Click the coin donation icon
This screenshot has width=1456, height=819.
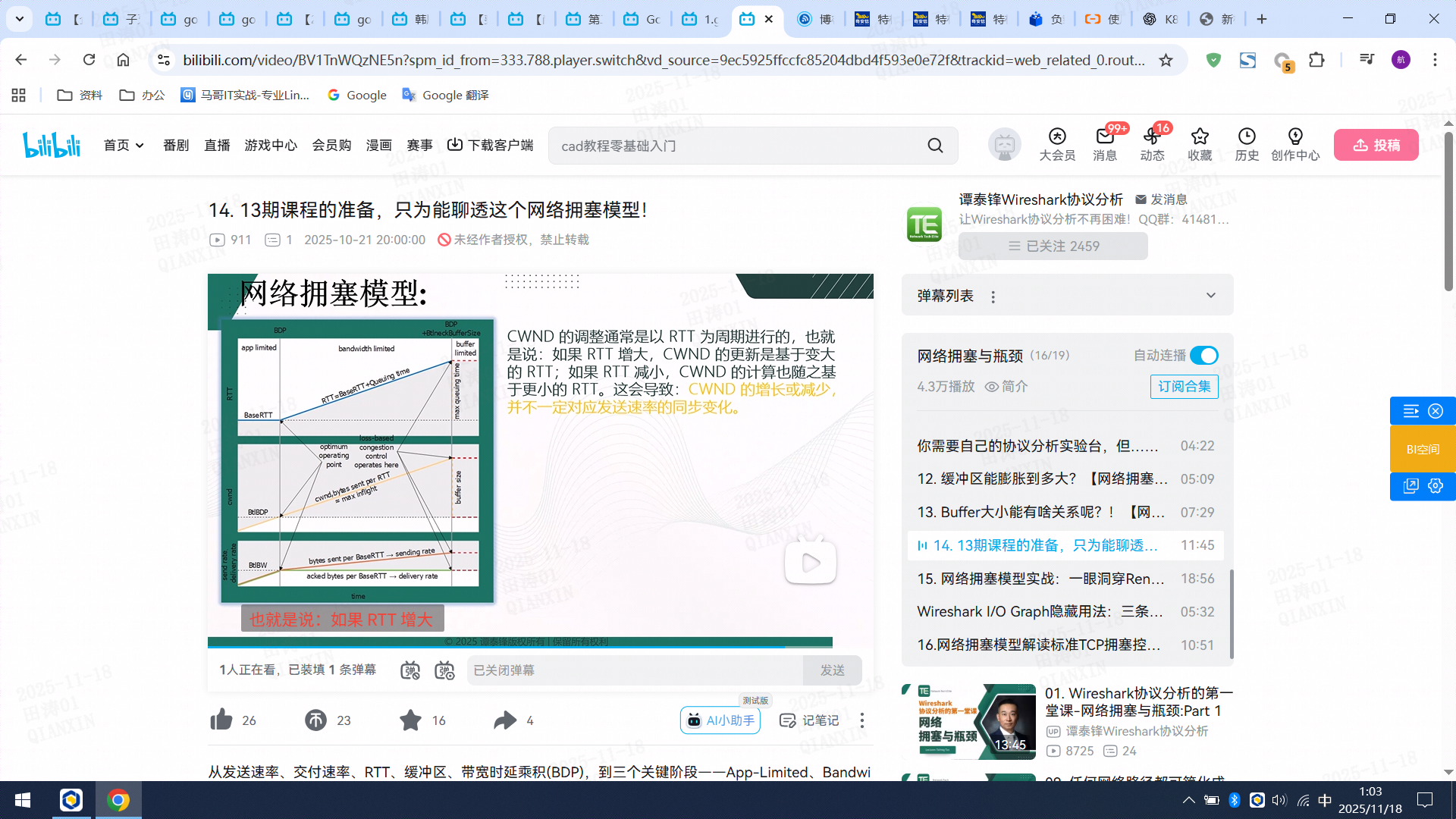coord(315,720)
